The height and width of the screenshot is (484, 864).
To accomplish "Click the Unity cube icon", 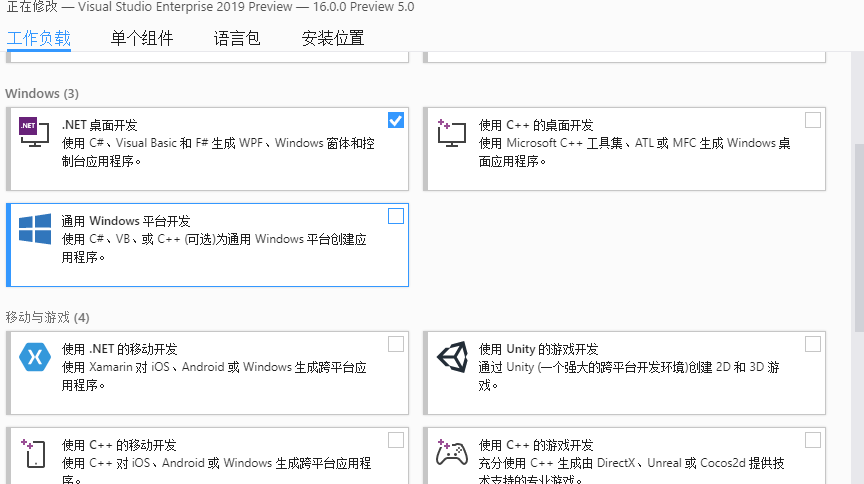I will tap(452, 357).
